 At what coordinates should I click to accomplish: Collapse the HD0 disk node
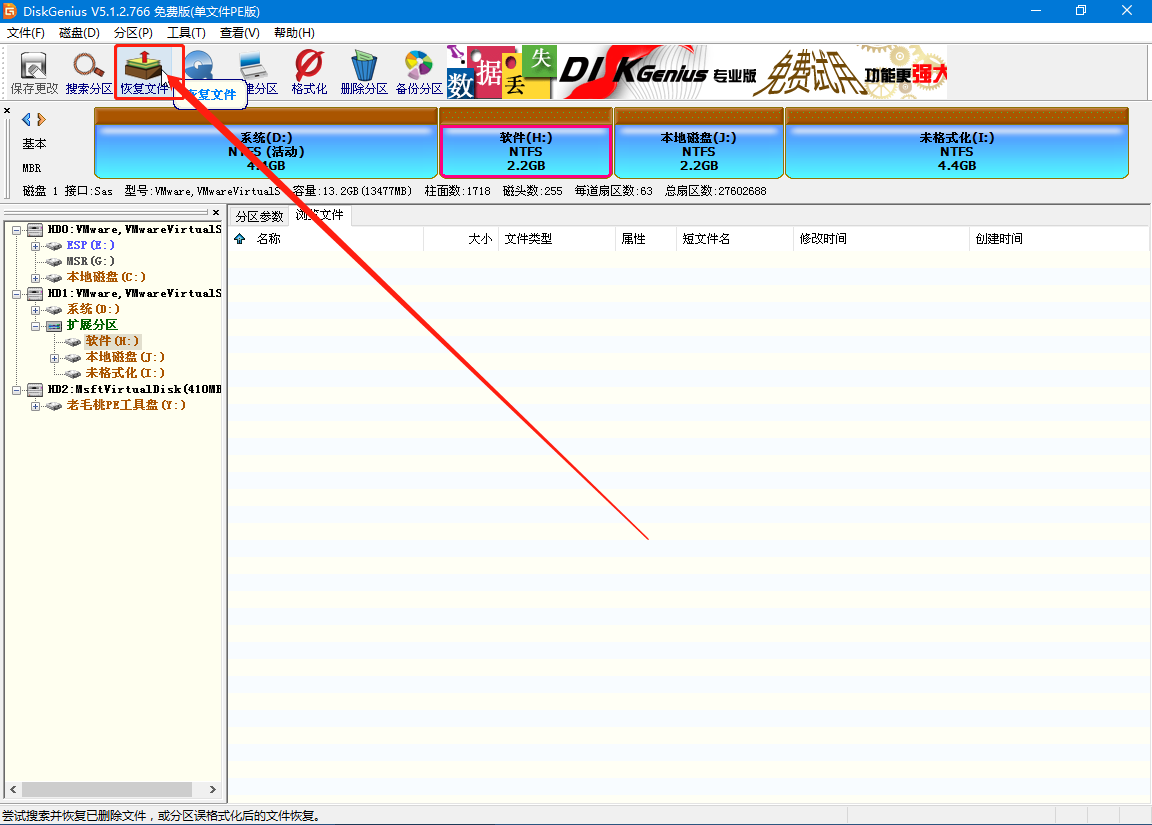pyautogui.click(x=16, y=230)
